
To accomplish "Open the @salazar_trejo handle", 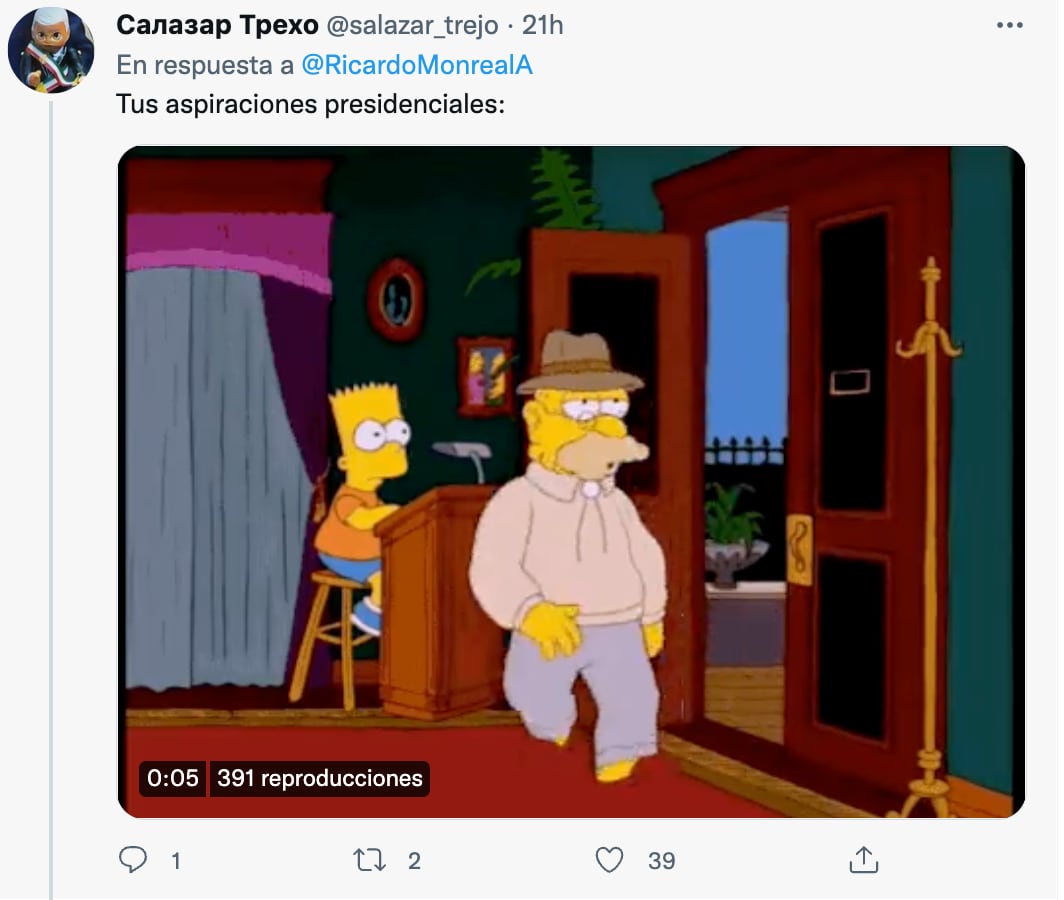I will (413, 26).
